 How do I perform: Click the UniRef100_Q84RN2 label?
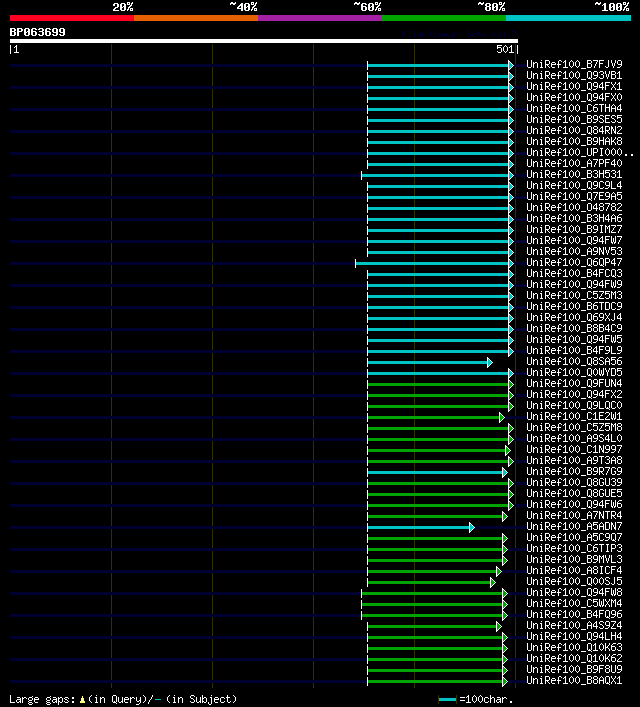(574, 130)
